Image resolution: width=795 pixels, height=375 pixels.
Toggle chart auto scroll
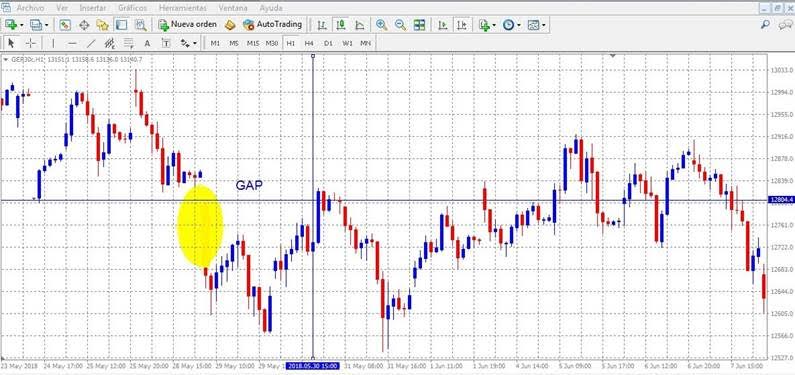coord(443,24)
